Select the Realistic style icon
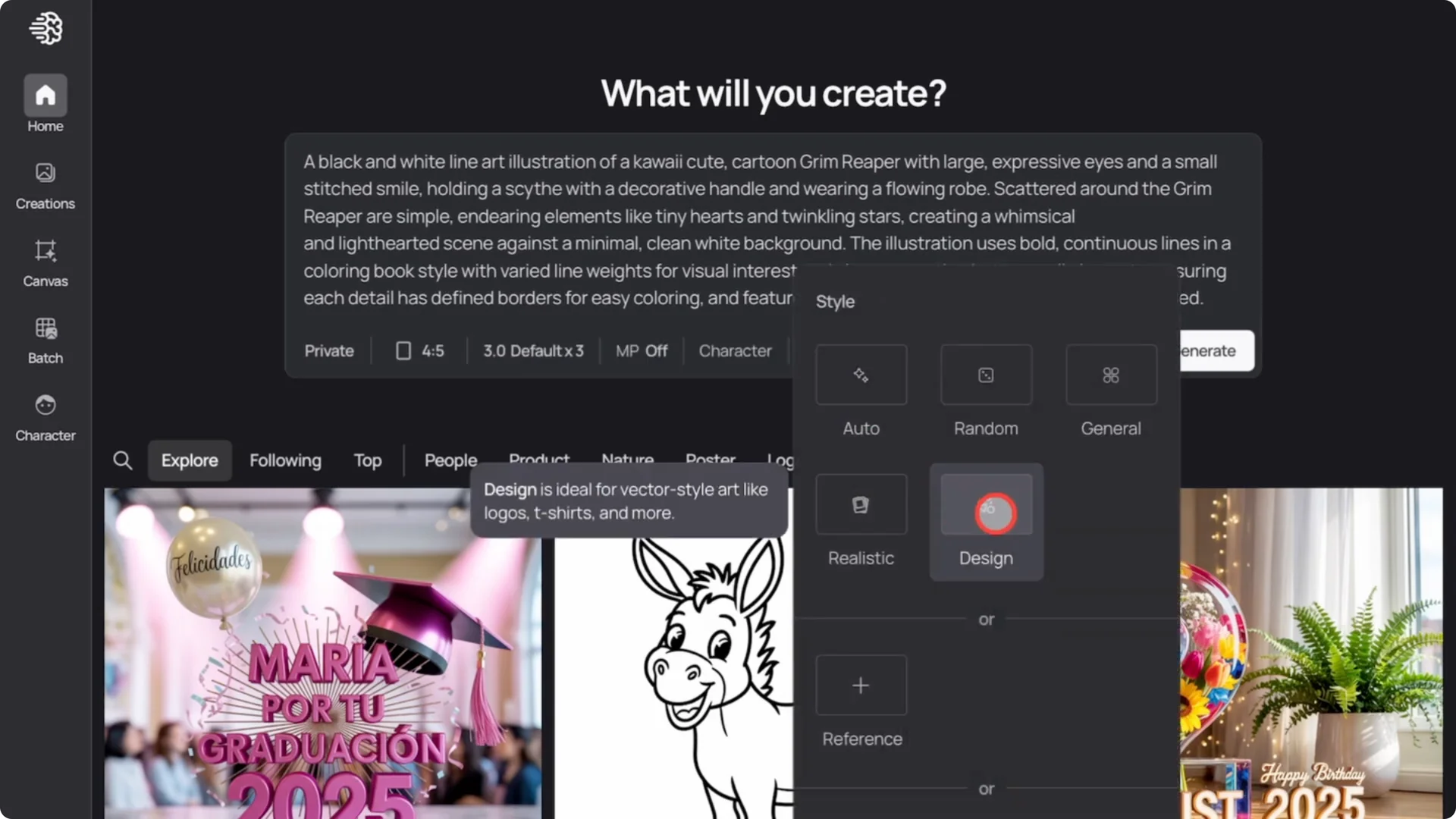1456x819 pixels. [861, 504]
